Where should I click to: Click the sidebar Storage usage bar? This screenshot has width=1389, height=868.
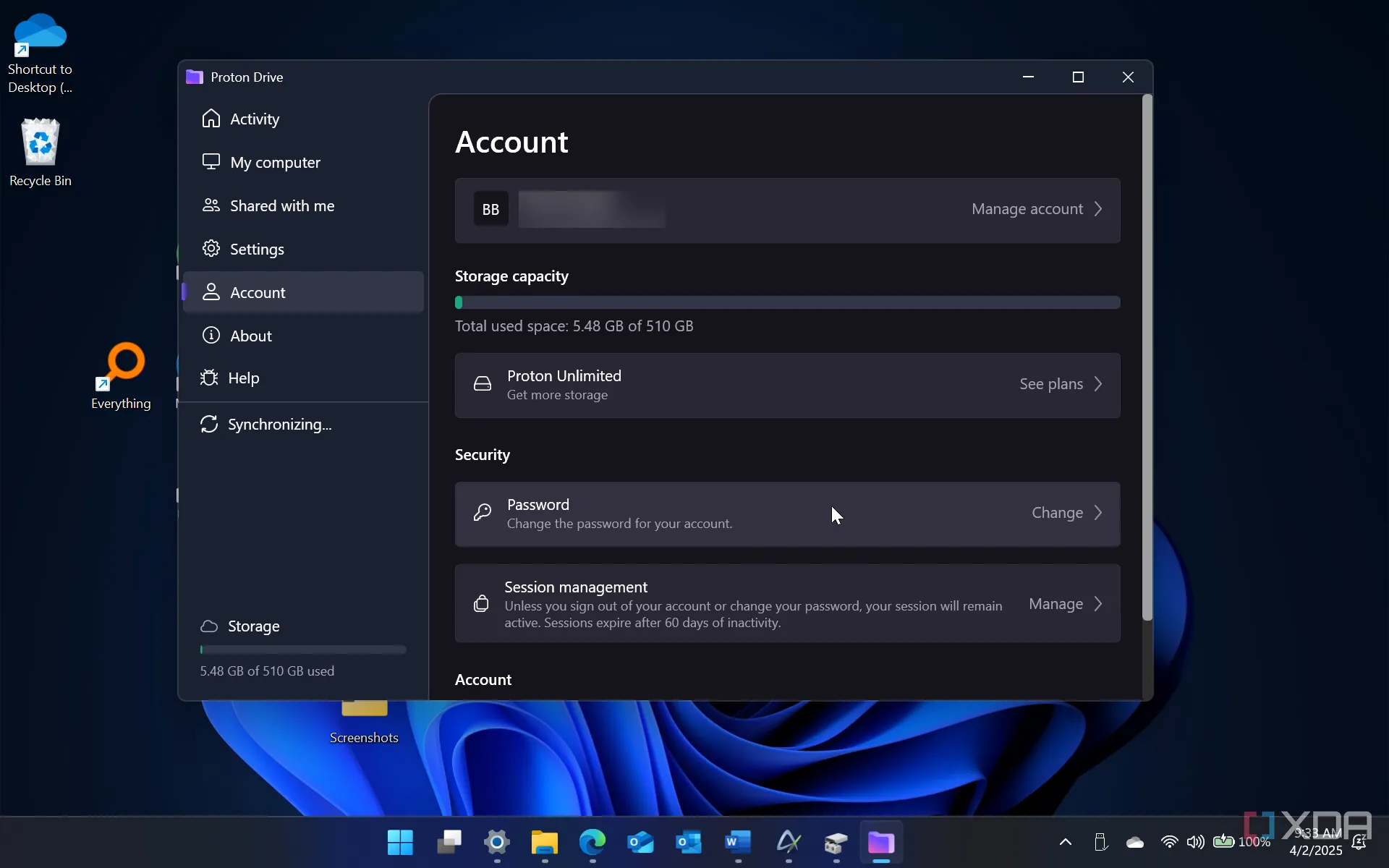pos(303,650)
